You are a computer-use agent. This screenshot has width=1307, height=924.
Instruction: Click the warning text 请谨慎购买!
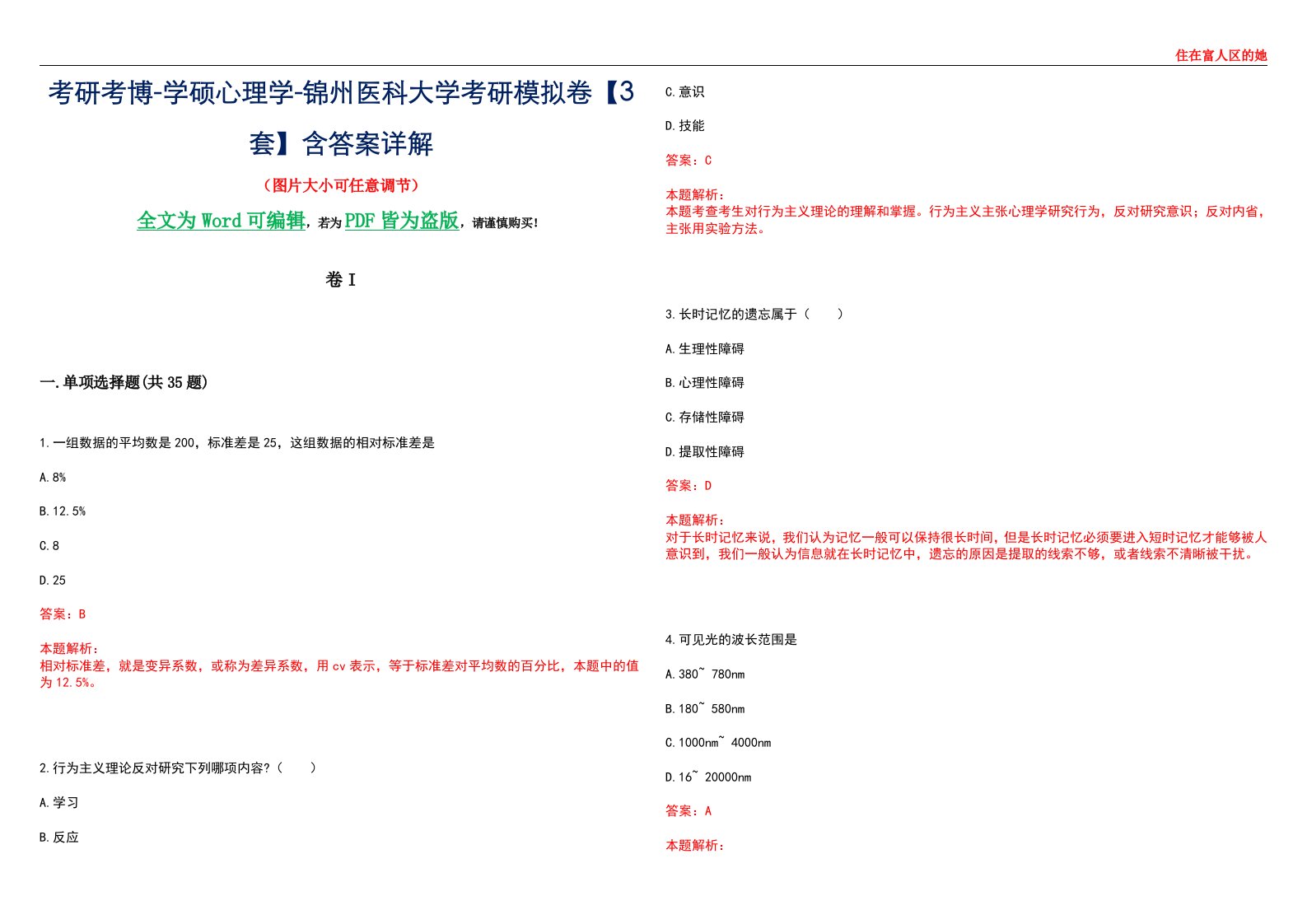point(505,223)
